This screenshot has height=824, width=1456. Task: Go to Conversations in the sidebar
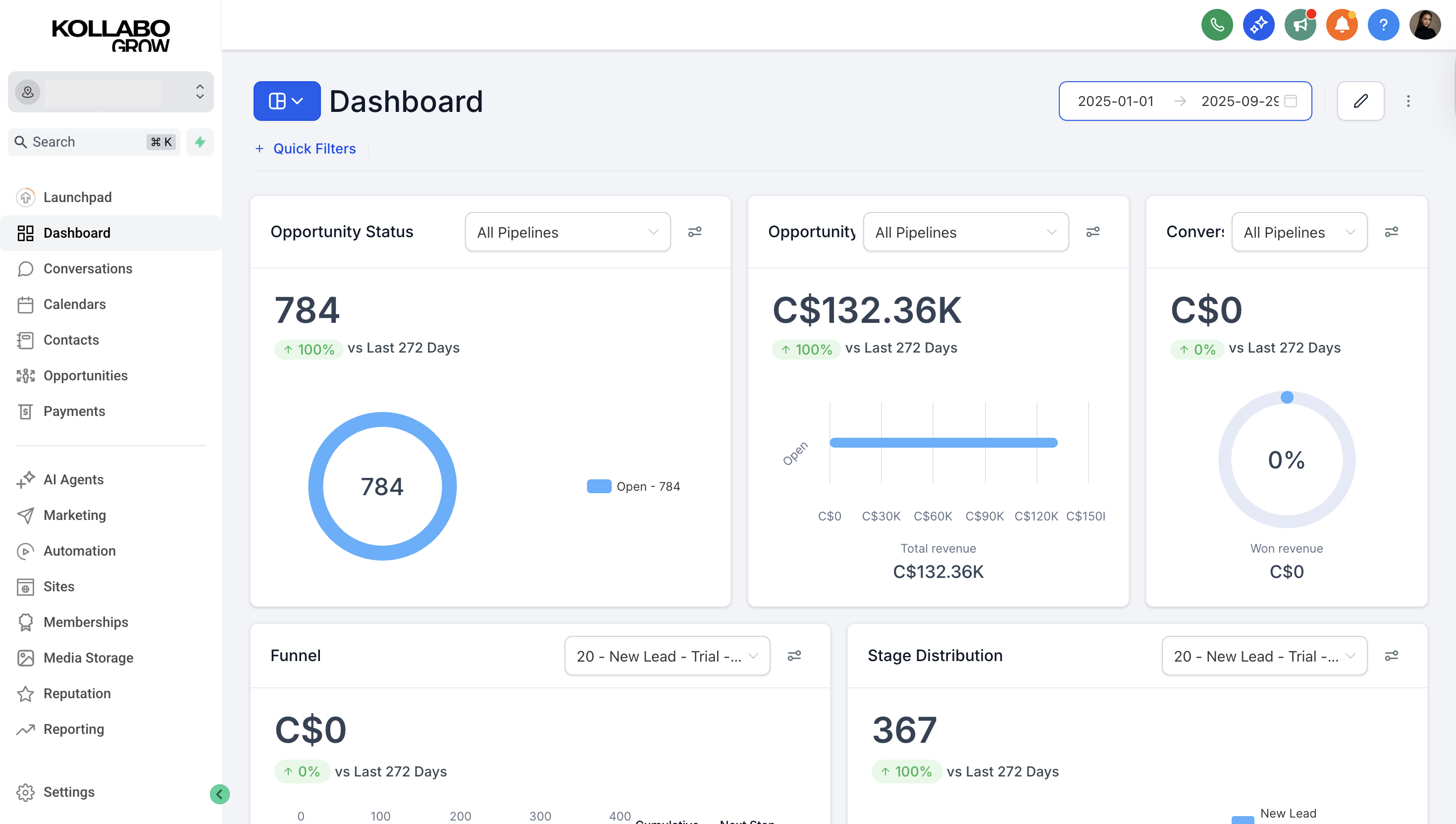pos(88,268)
